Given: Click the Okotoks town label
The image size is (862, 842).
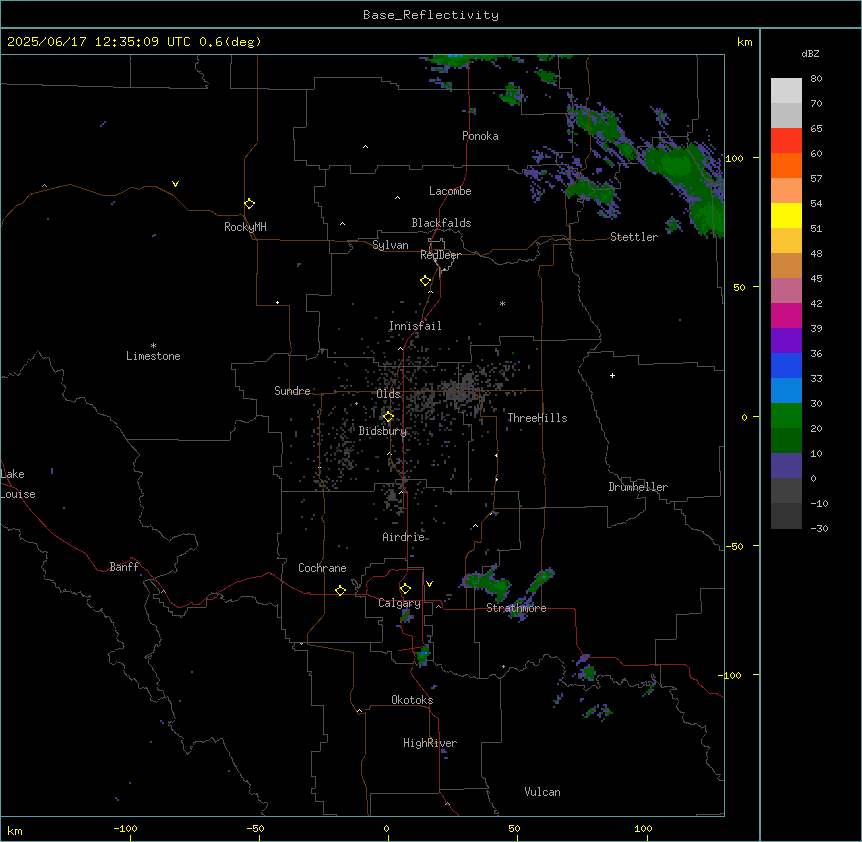Looking at the screenshot, I should pyautogui.click(x=412, y=700).
